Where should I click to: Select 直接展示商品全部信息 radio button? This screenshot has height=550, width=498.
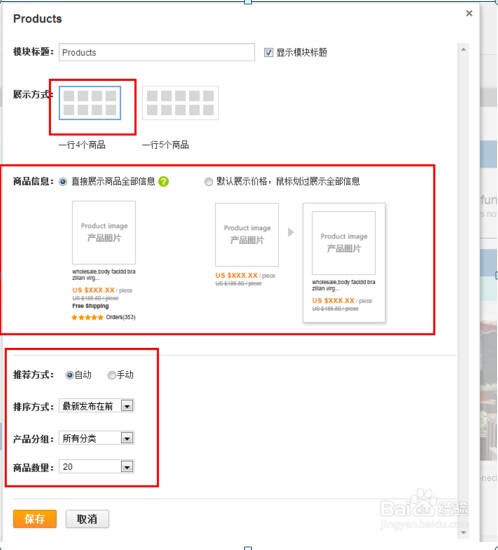pos(63,182)
